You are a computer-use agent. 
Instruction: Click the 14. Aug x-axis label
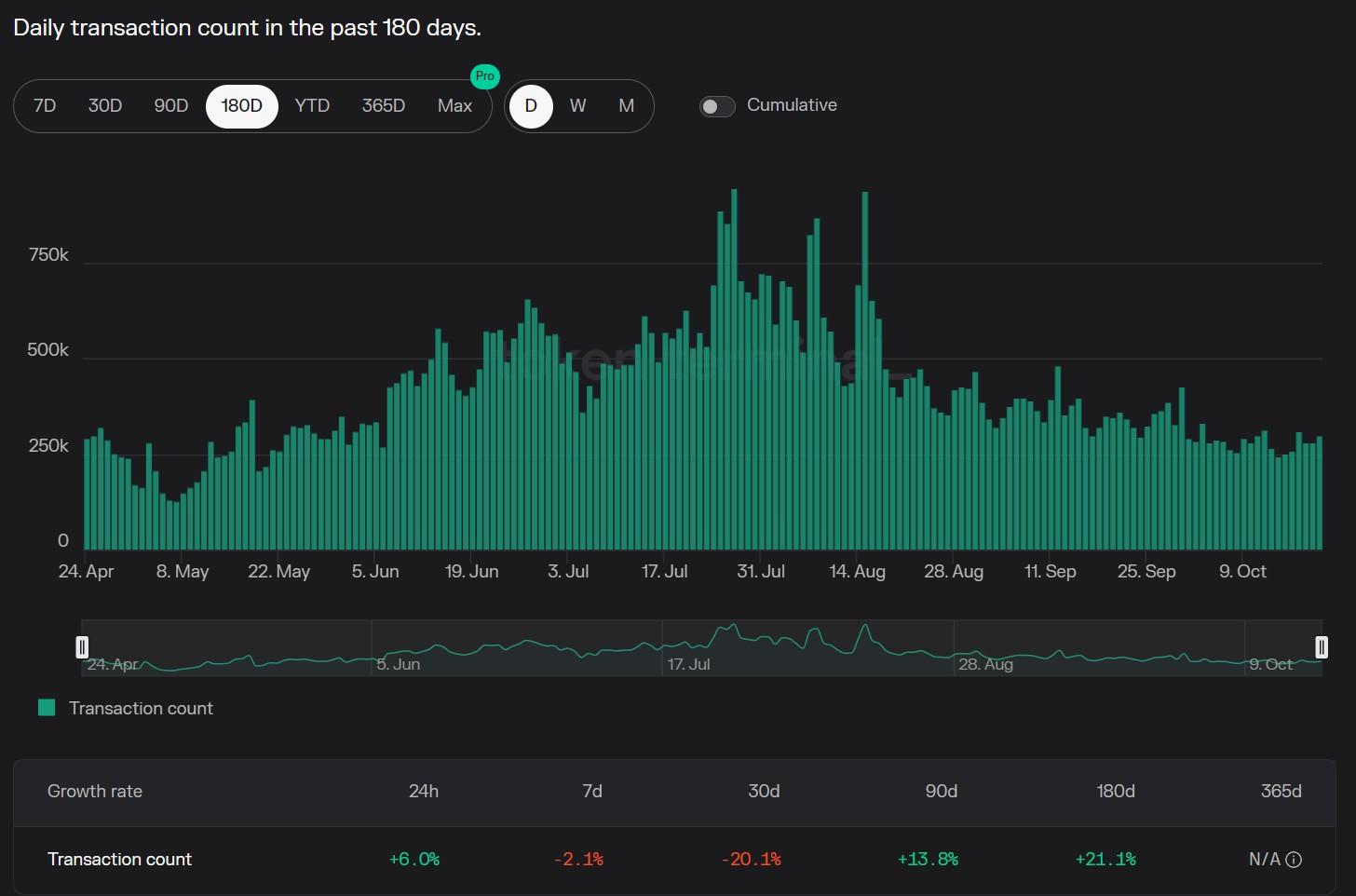[x=858, y=571]
